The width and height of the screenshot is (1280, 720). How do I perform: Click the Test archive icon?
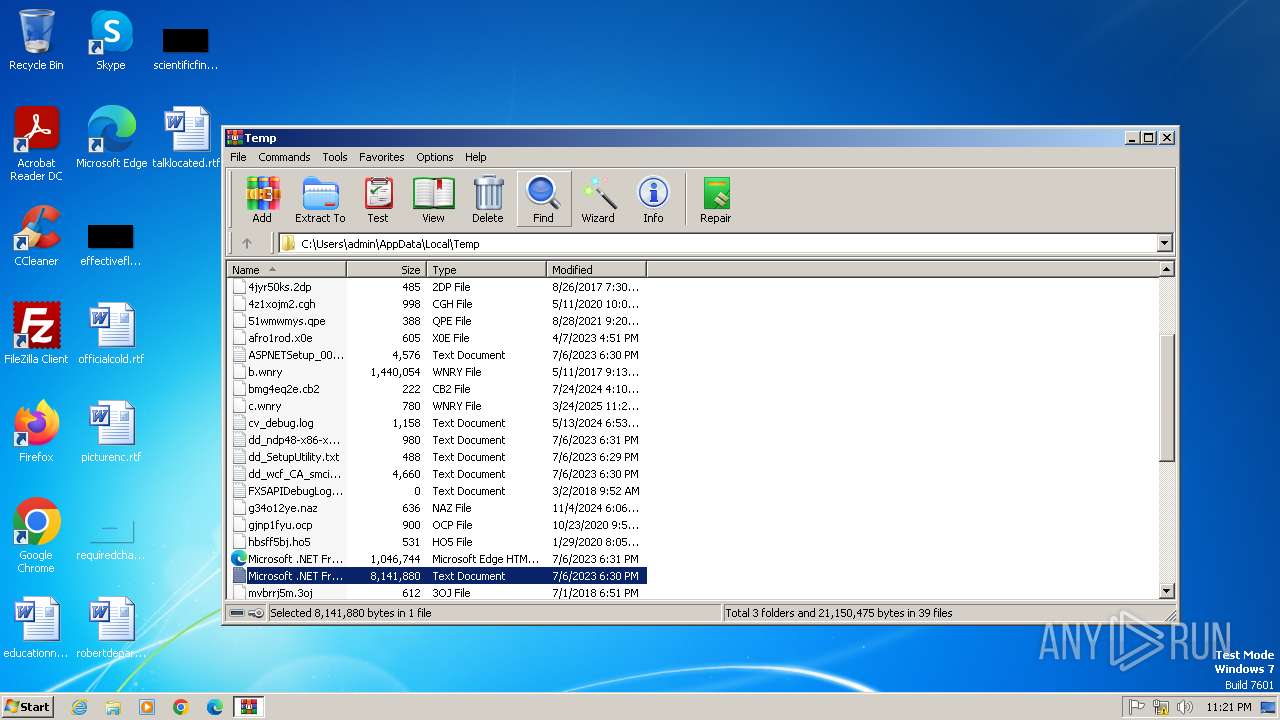(378, 199)
